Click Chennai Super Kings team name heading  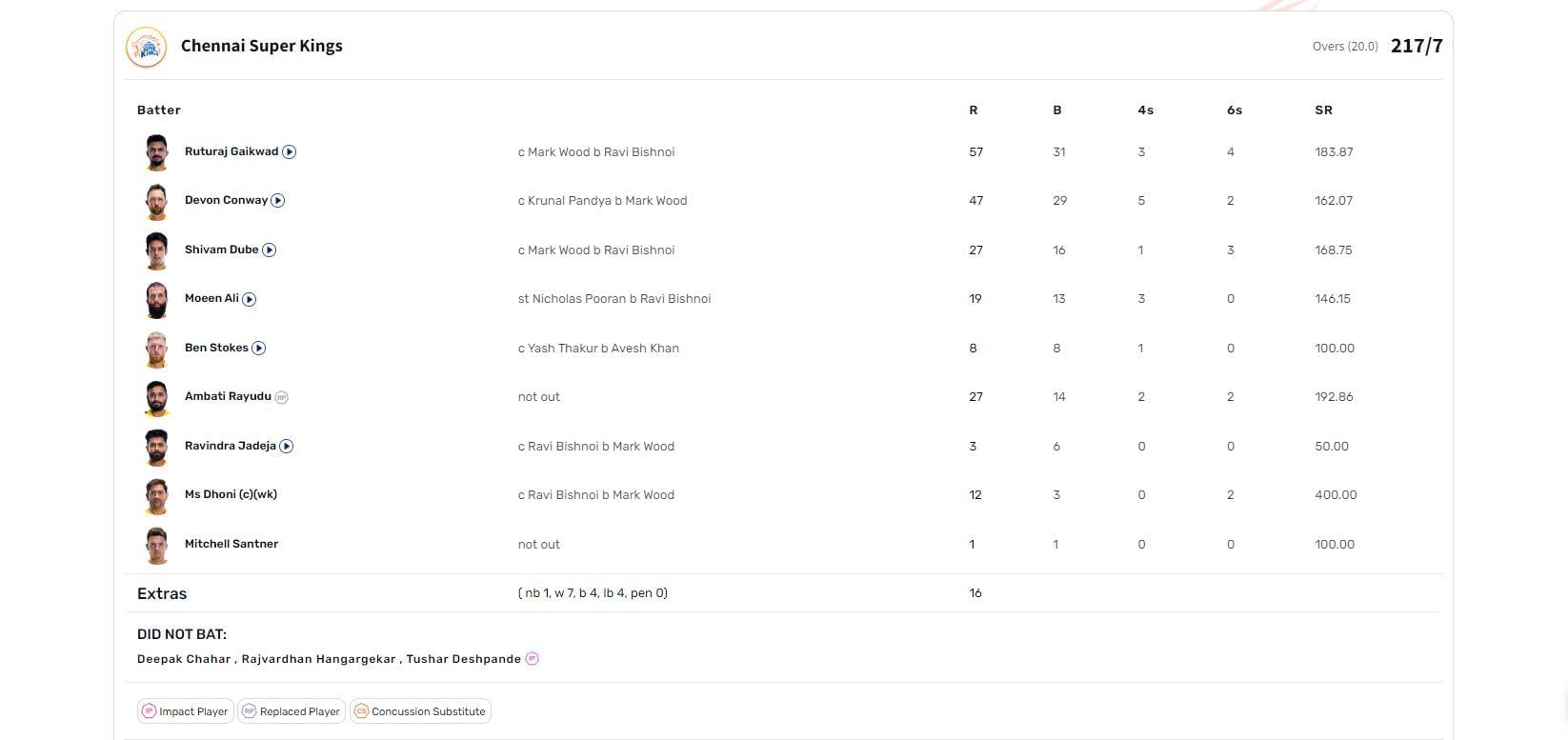pyautogui.click(x=262, y=46)
